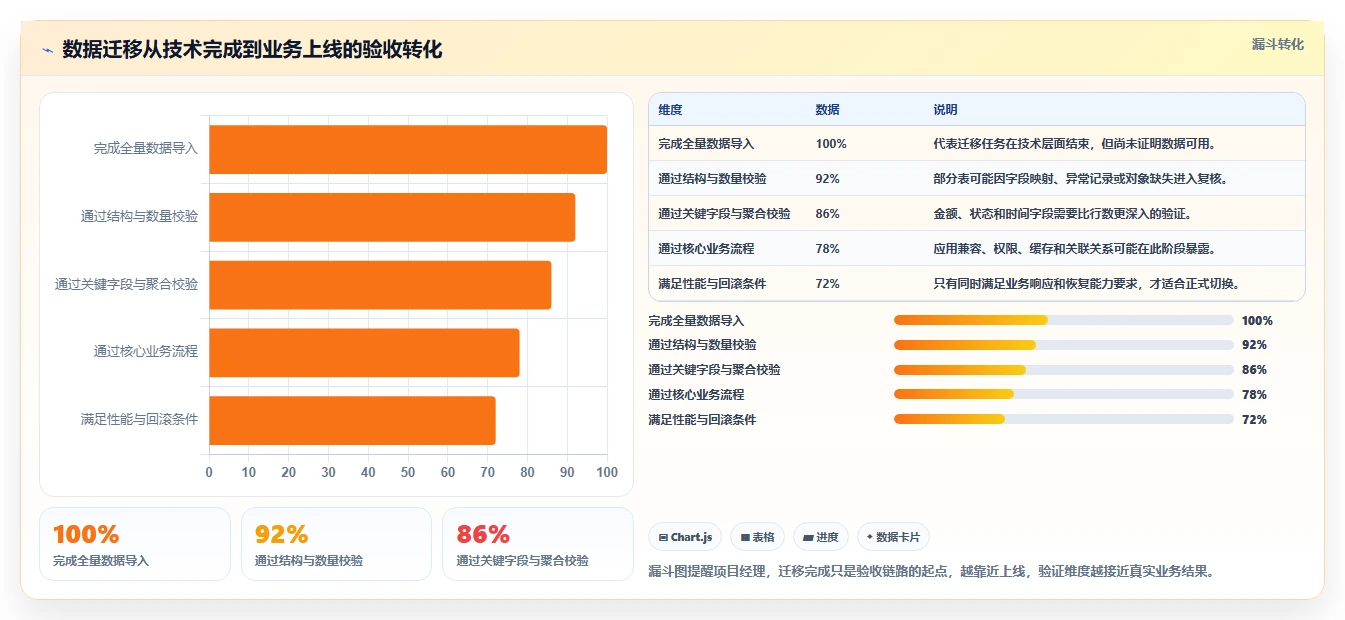This screenshot has width=1345, height=620.
Task: Click the page title 数据迁移从技术完成到业务上线的验收转化
Action: 252,50
